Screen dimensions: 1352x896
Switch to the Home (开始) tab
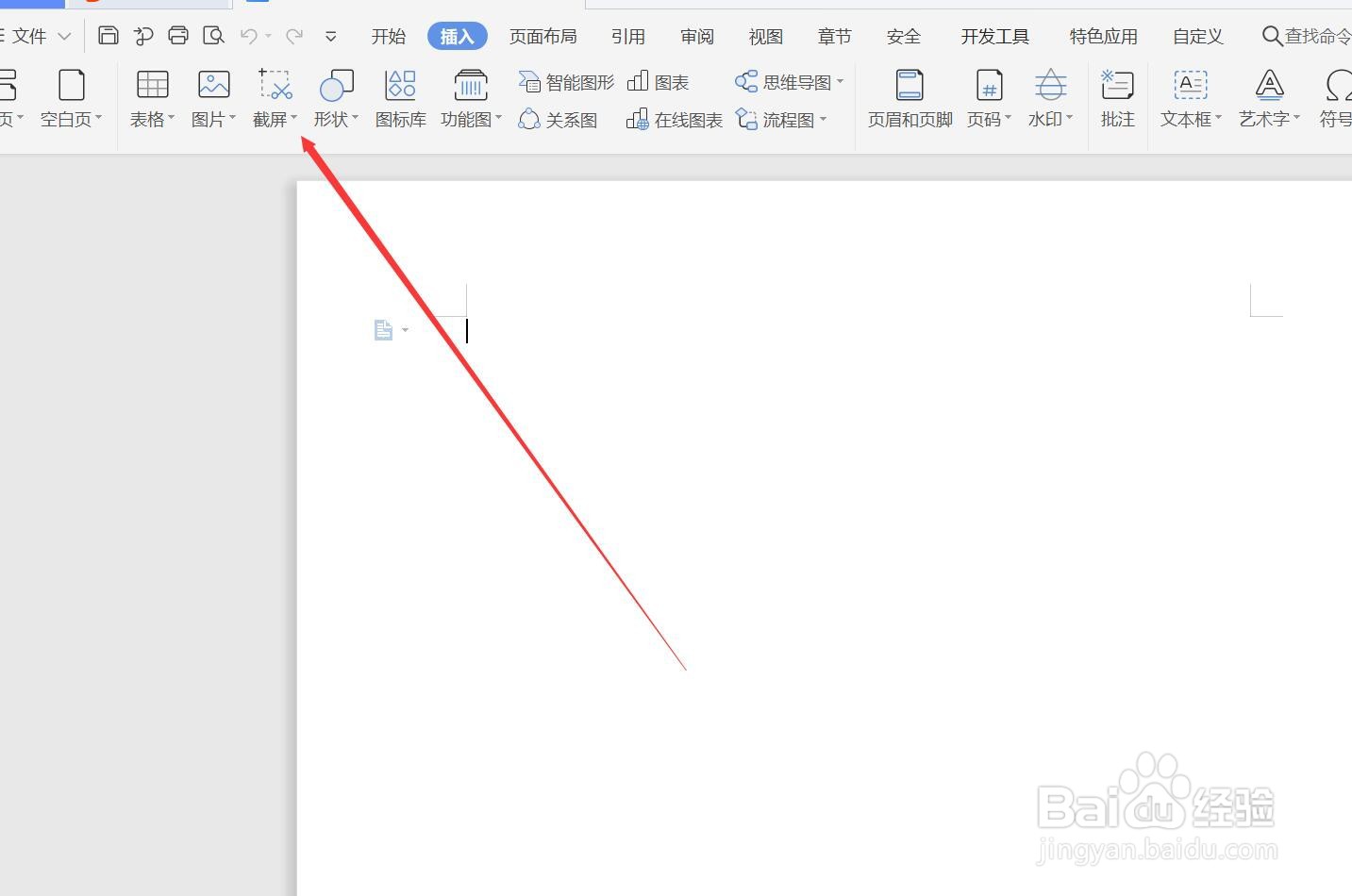click(x=388, y=36)
